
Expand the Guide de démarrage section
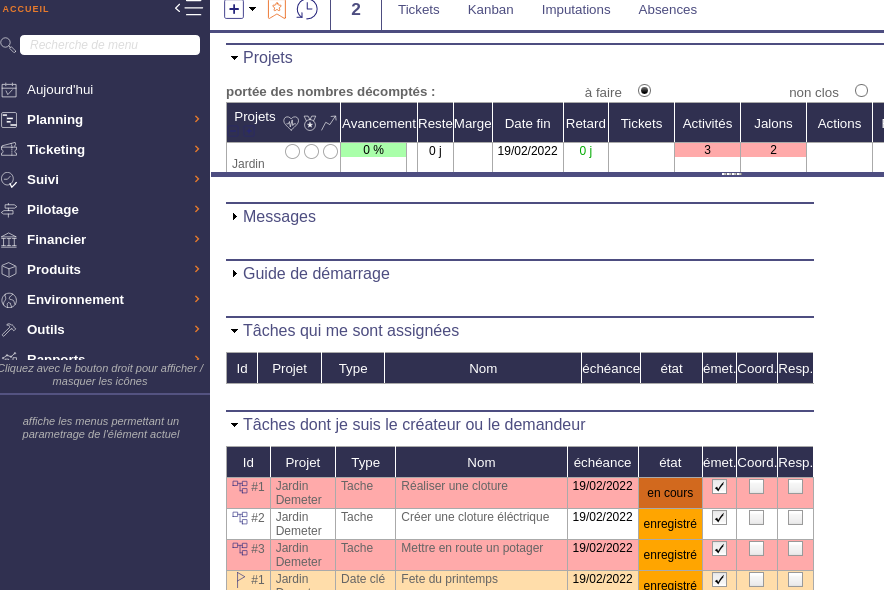234,273
